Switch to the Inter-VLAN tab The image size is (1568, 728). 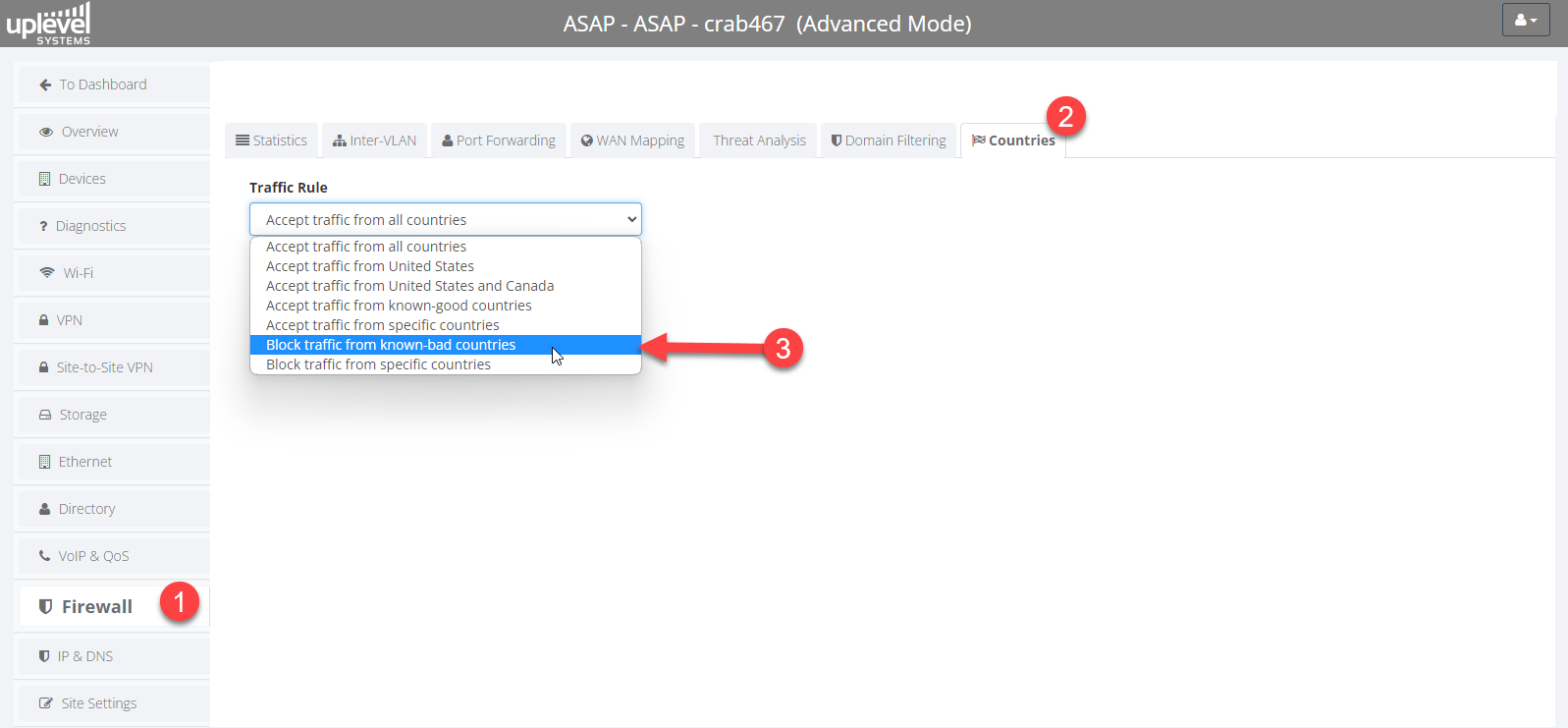click(374, 140)
